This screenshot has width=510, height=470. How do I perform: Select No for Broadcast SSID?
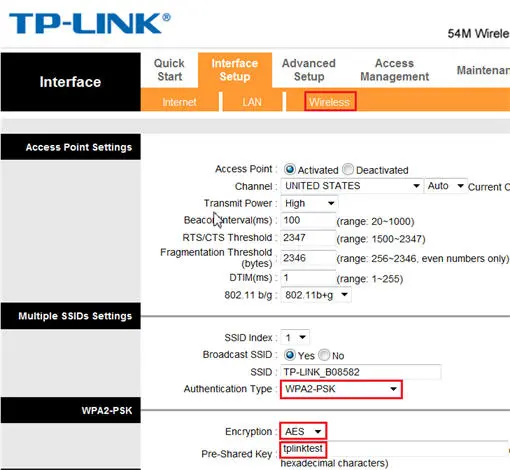[324, 355]
